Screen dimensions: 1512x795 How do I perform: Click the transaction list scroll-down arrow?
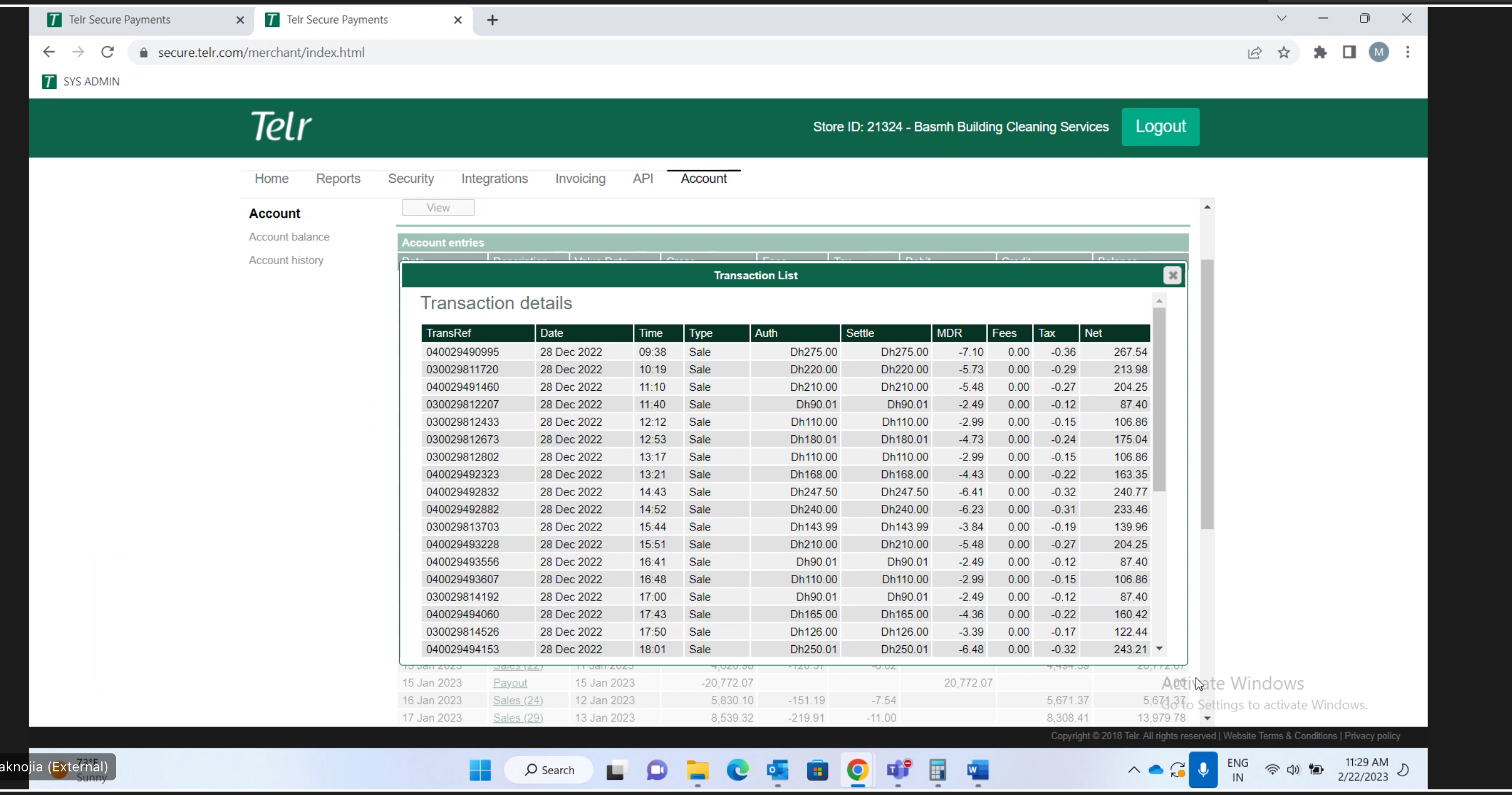(x=1159, y=649)
